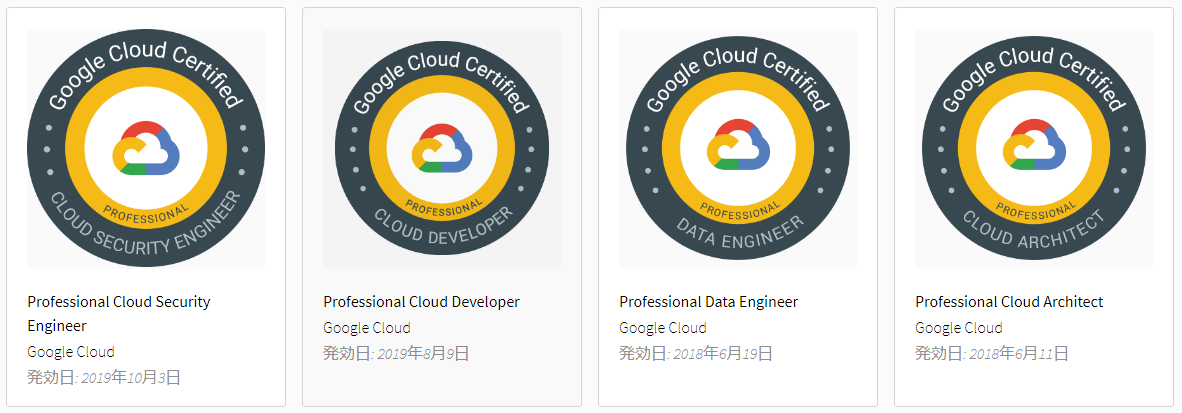1182x413 pixels.
Task: Select the date 2018年6月11日
Action: 1018,353
